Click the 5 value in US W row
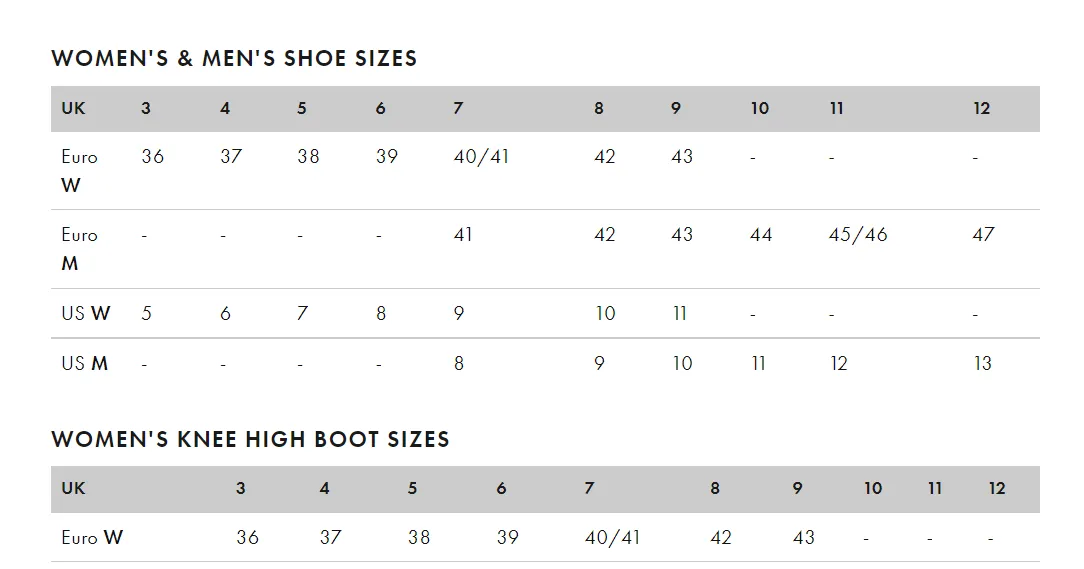This screenshot has height=569, width=1084. (147, 313)
